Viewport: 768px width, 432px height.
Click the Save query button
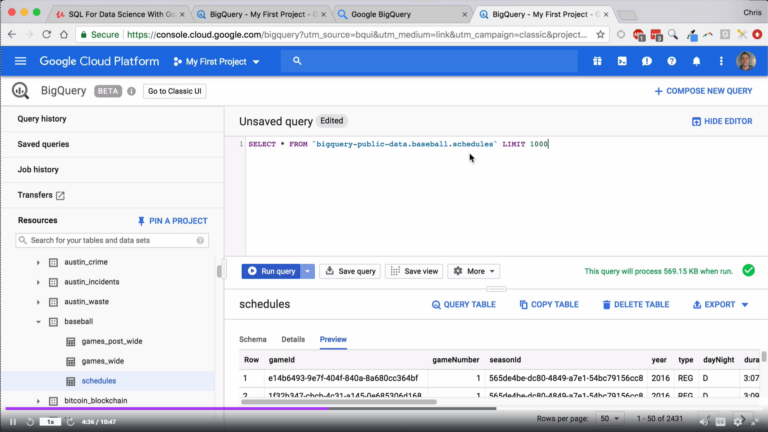(350, 271)
